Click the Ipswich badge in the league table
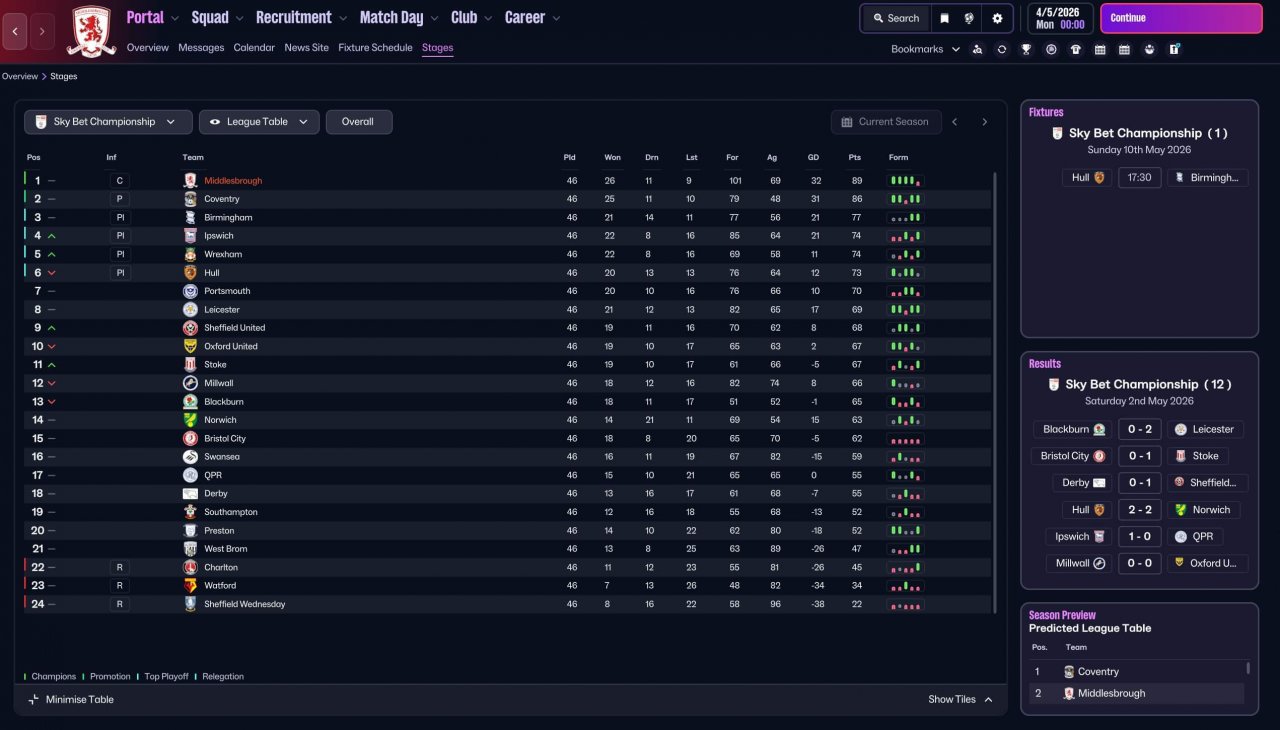 tap(190, 236)
